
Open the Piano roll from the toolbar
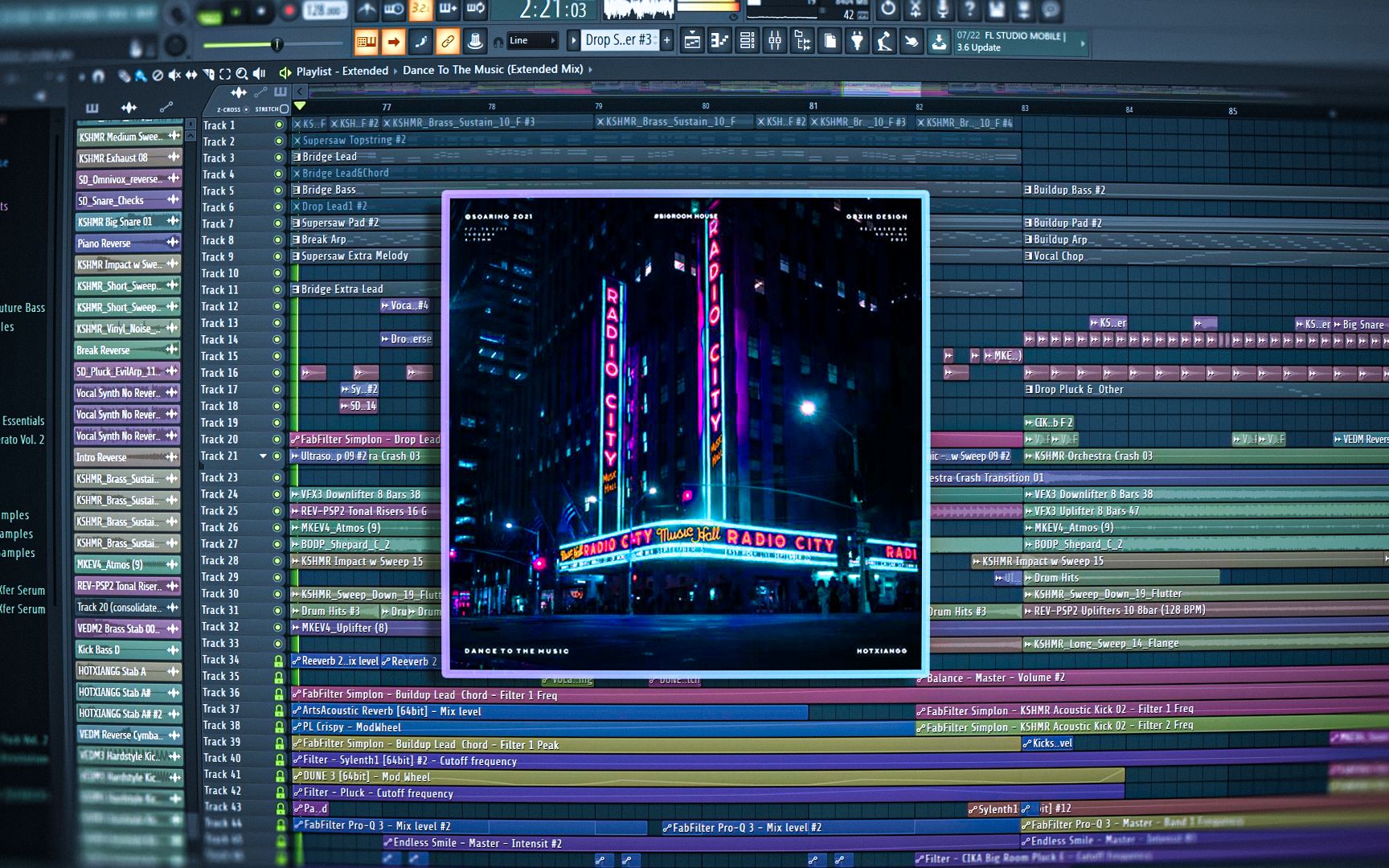[x=719, y=40]
